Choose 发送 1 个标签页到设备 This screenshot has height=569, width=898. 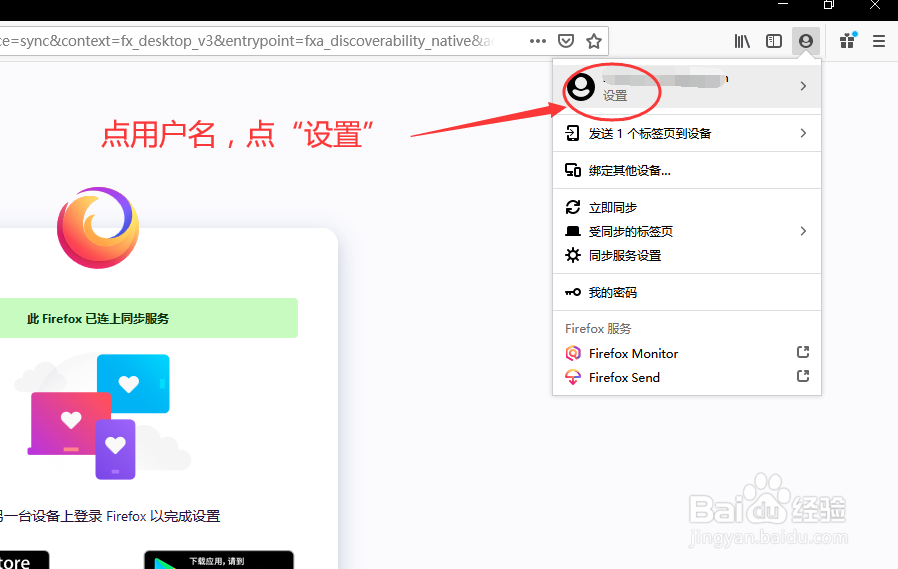687,133
